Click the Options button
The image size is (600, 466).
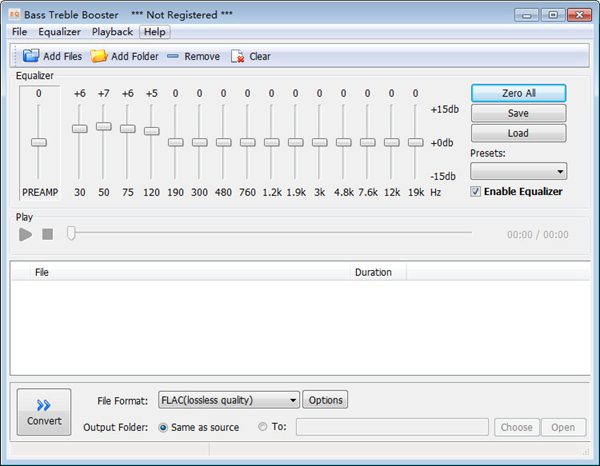[325, 400]
